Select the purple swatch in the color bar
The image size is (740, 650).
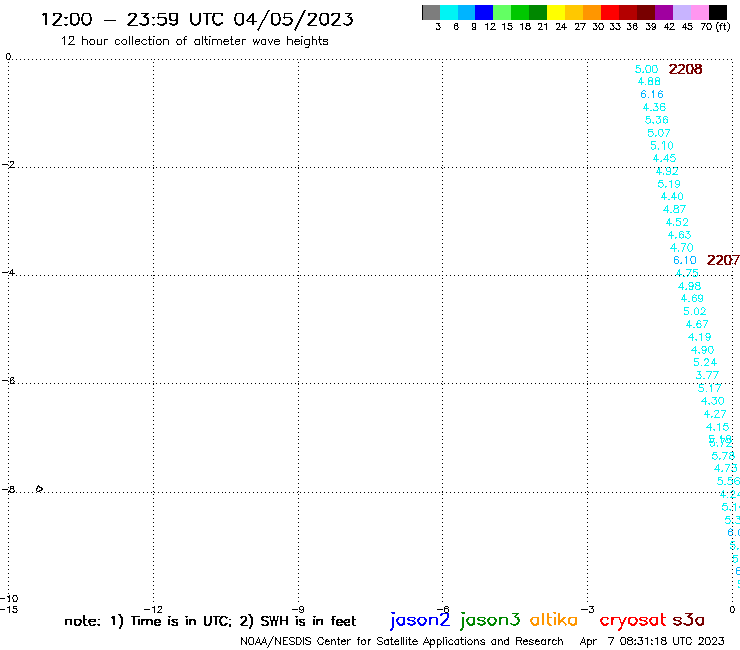[x=664, y=12]
